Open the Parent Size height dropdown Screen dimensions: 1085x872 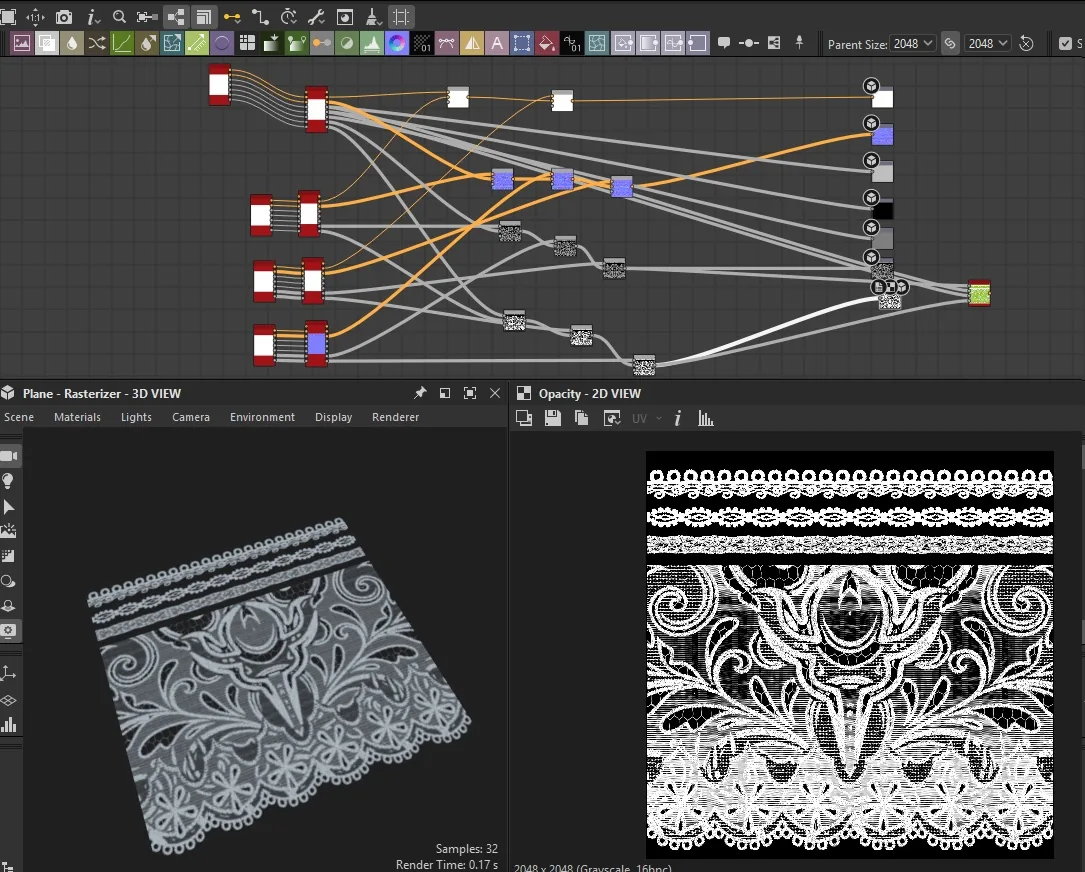(987, 44)
